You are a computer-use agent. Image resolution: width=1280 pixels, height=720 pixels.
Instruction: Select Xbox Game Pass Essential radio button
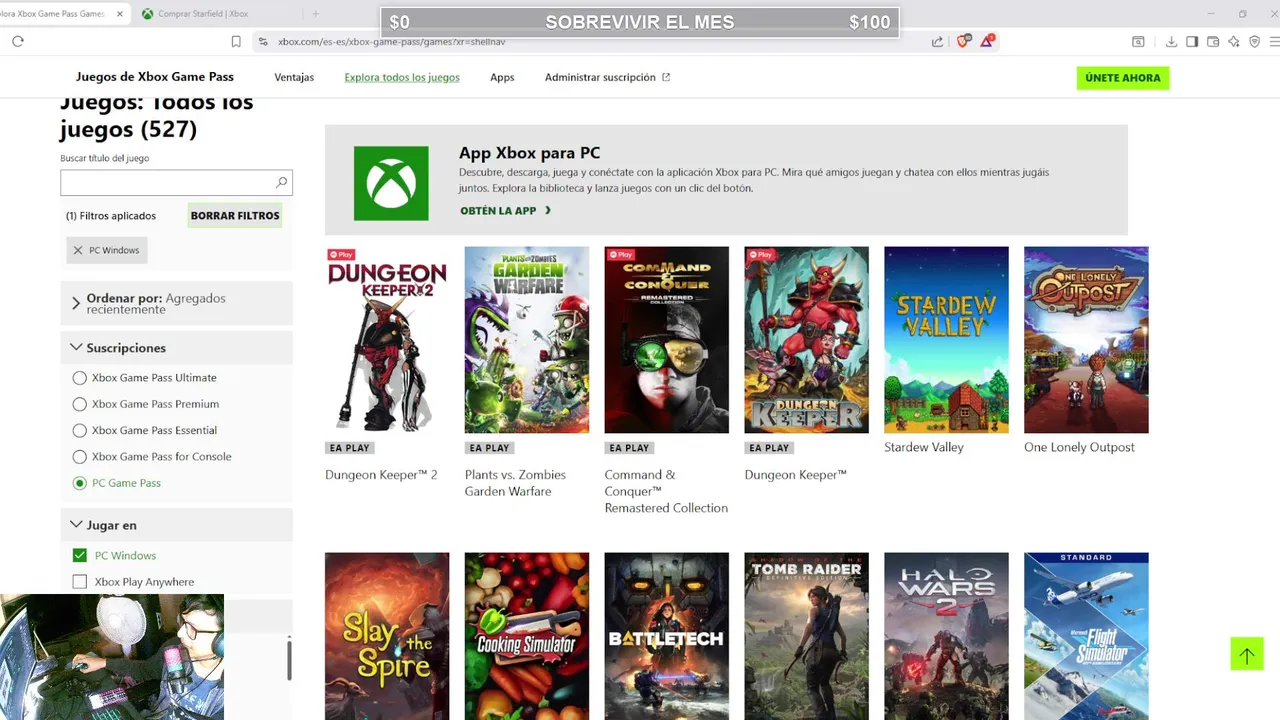pos(80,430)
